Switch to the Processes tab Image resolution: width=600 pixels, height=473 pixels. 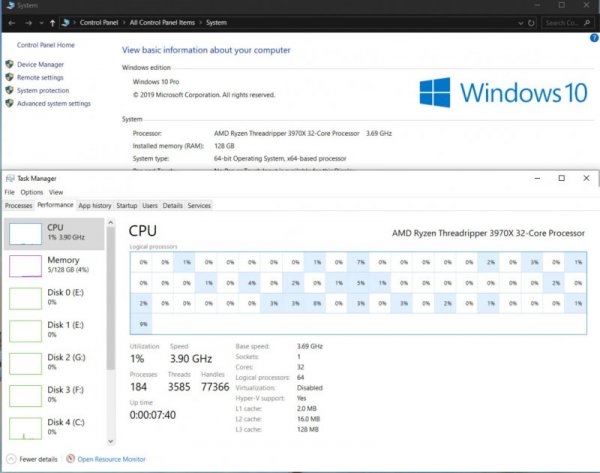(19, 205)
